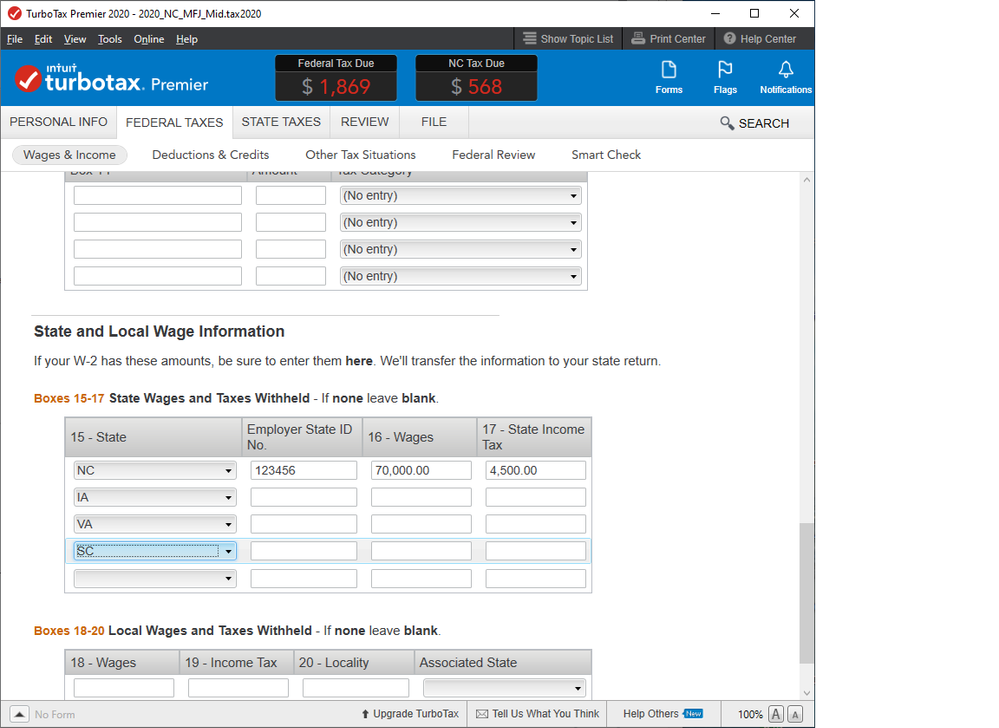Screen dimensions: 999x728
Task: Click the Search magnifier icon
Action: pos(726,123)
